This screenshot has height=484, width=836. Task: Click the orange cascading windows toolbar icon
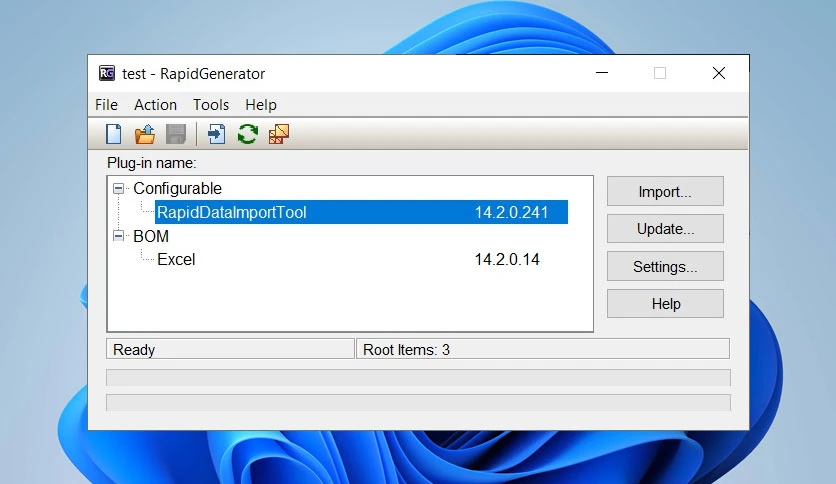pyautogui.click(x=279, y=134)
